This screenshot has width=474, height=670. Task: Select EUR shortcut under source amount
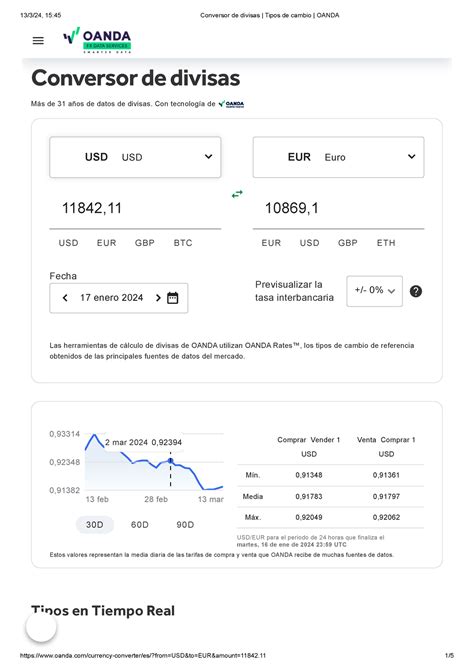106,243
